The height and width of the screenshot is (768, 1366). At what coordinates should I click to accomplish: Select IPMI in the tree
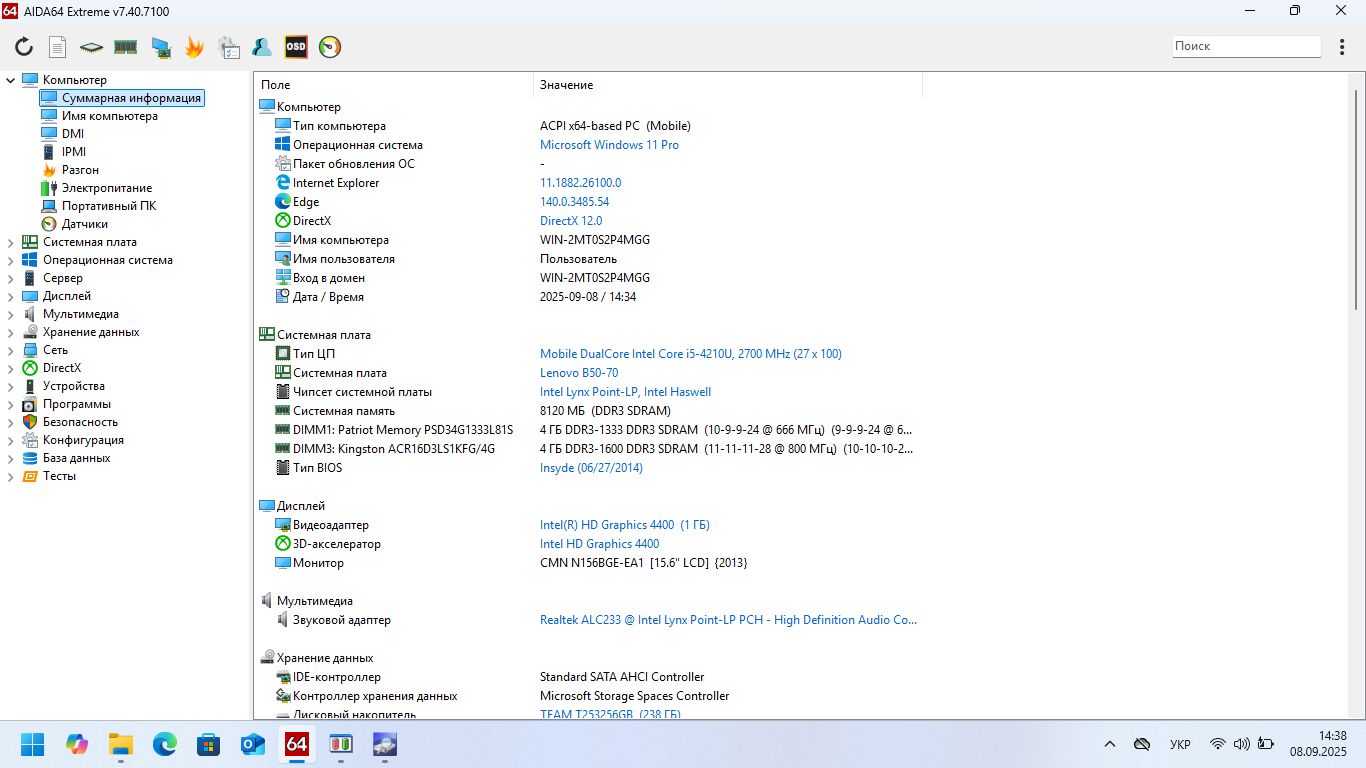pyautogui.click(x=74, y=152)
